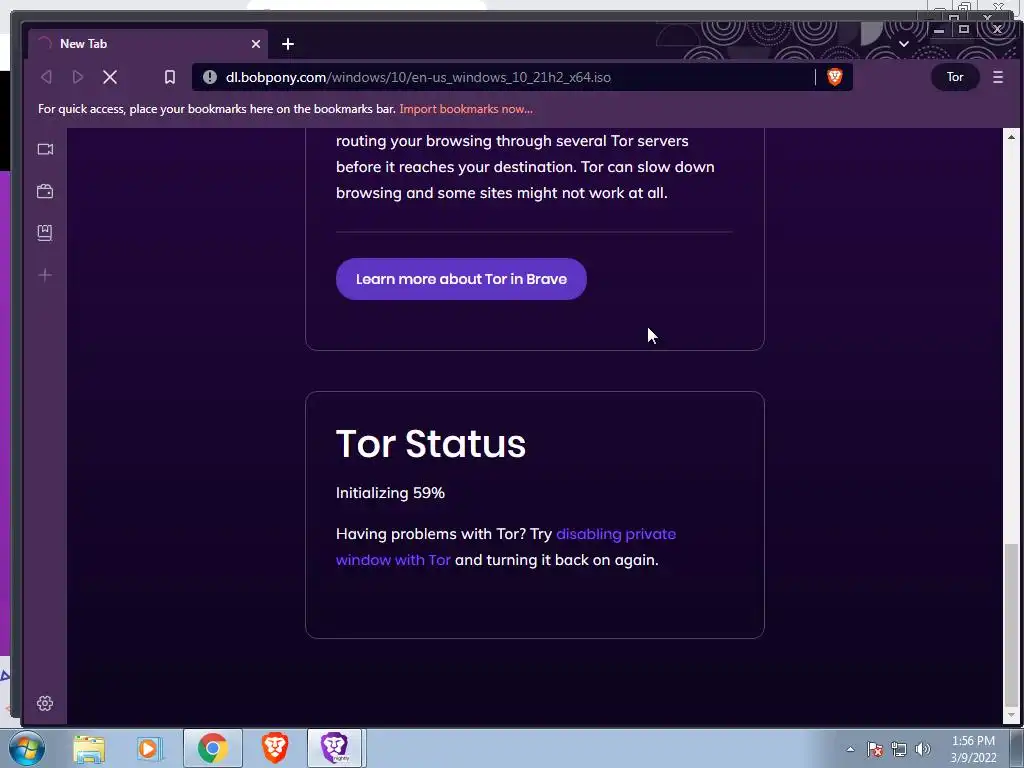Viewport: 1024px width, 768px height.
Task: Click the disabling private window with Tor link
Action: pos(505,547)
